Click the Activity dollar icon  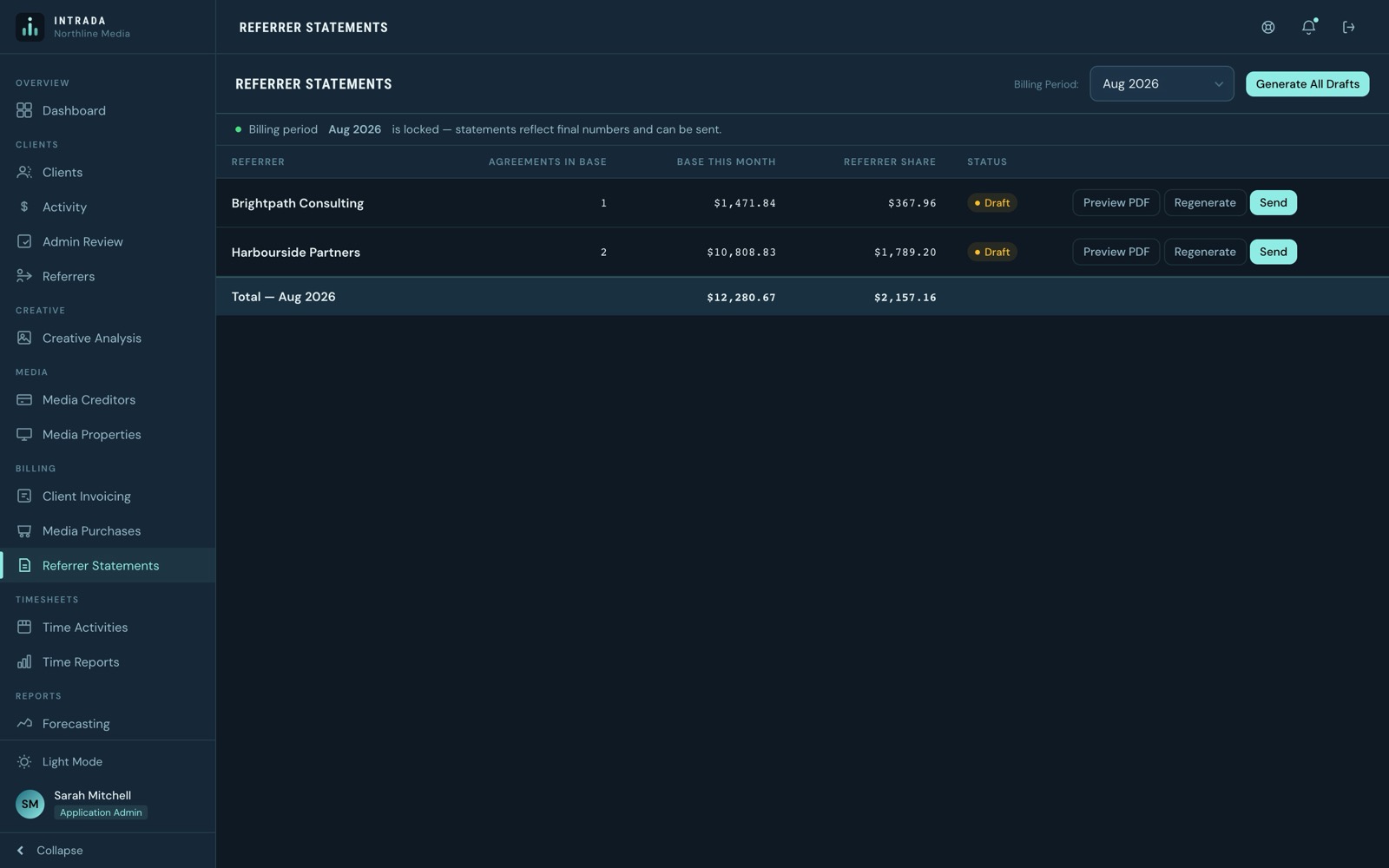[x=24, y=207]
